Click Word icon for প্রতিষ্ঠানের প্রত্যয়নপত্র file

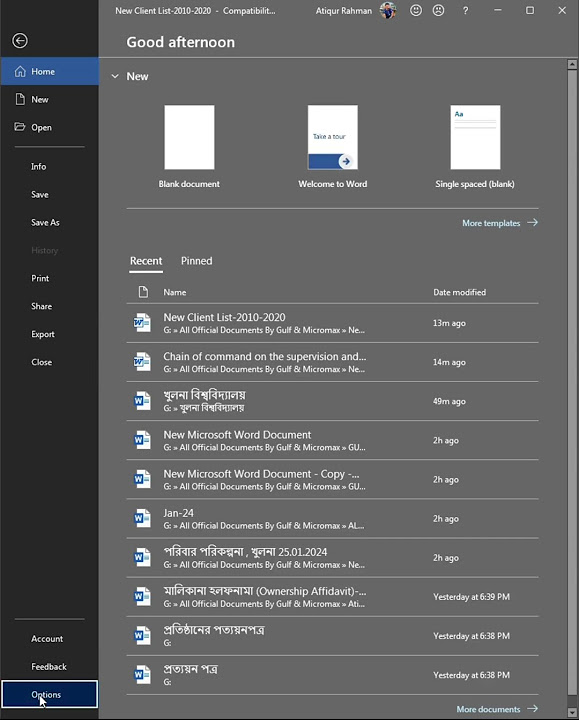coord(142,636)
